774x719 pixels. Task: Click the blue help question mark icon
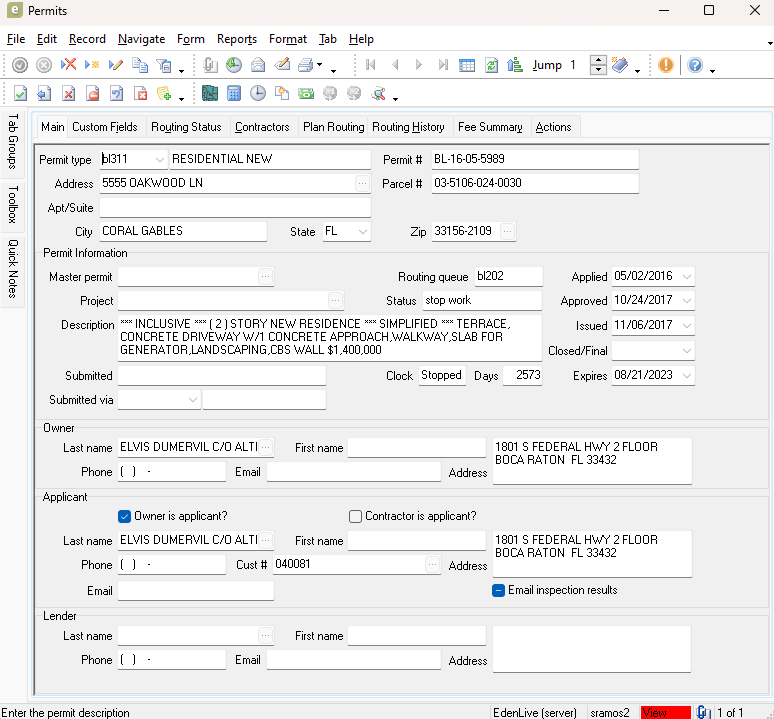click(694, 65)
